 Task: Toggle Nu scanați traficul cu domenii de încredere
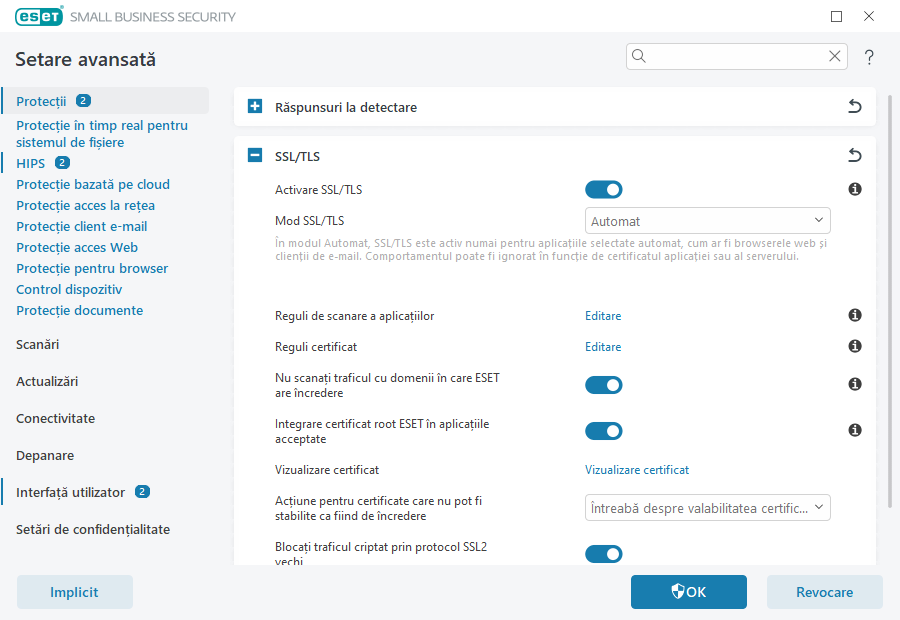603,384
